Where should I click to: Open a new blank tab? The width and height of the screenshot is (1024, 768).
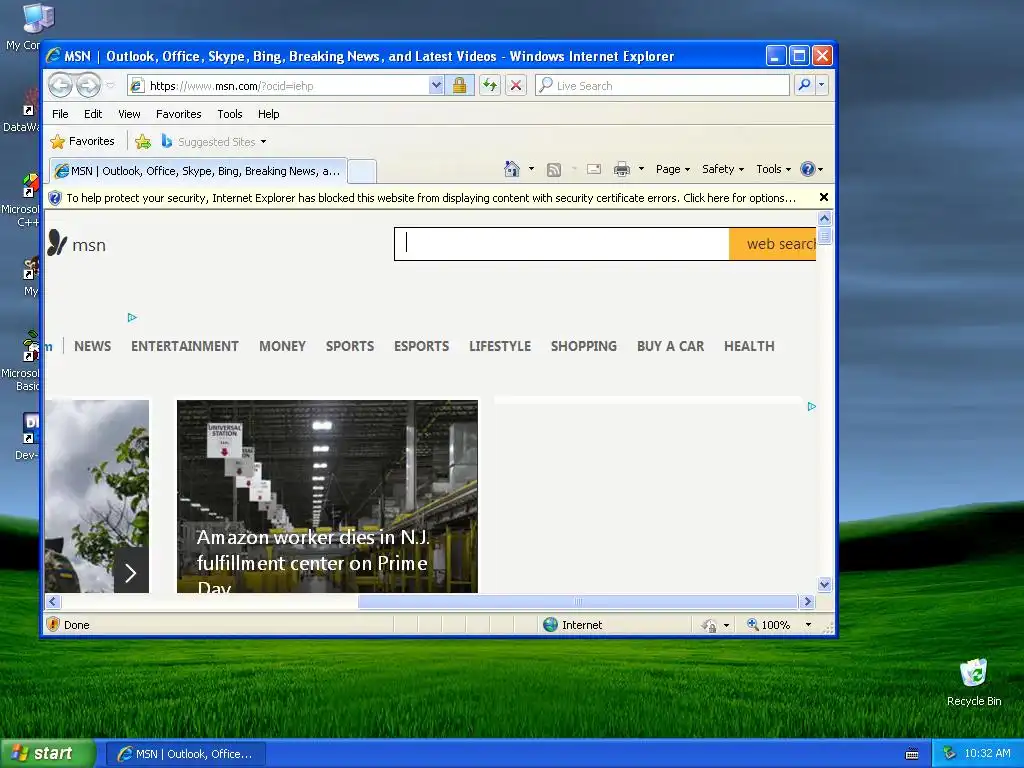[362, 172]
